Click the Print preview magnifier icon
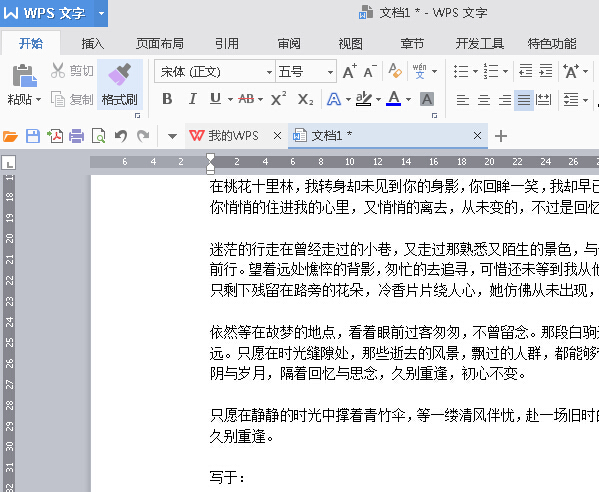599x492 pixels. point(99,136)
